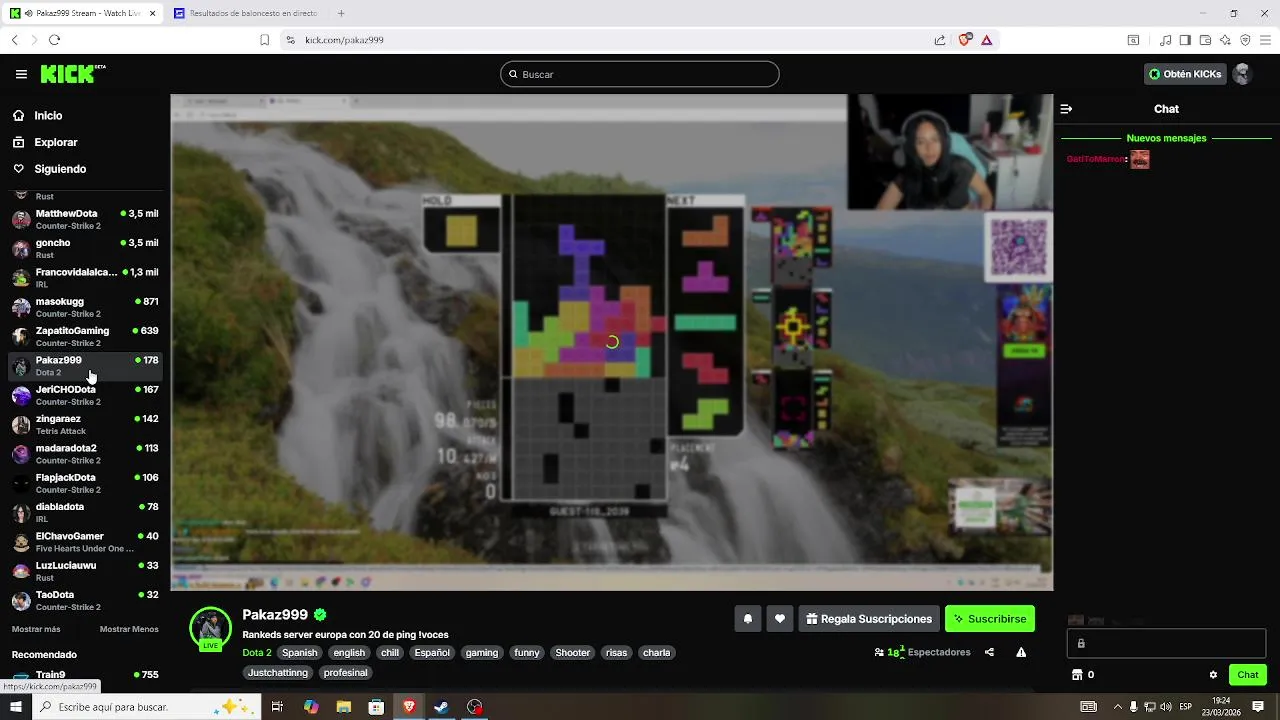1280x720 pixels.
Task: Click the green Chat send button
Action: (1247, 675)
